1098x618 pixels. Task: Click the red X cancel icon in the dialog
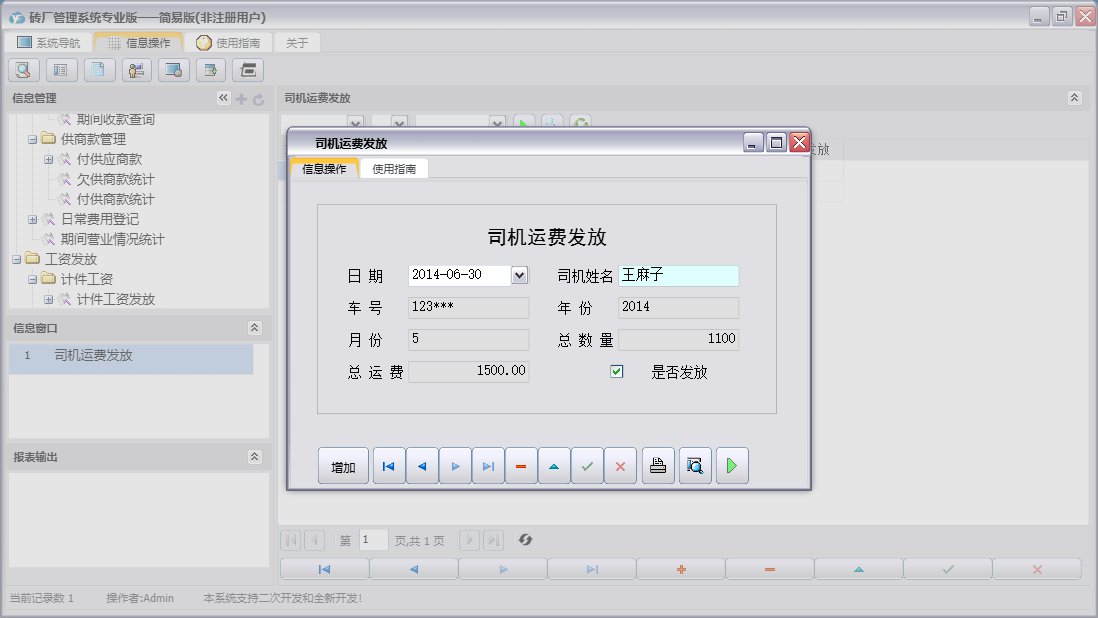point(620,466)
